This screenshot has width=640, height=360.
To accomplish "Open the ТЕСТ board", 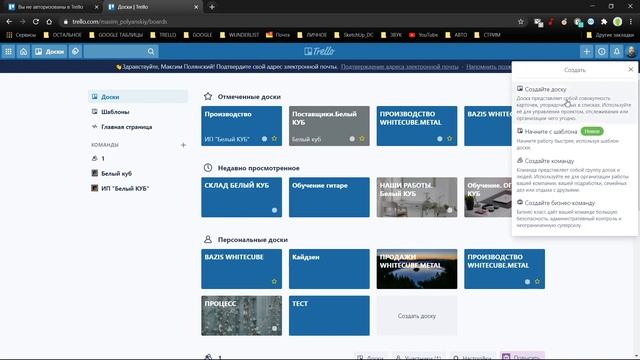I will pos(329,316).
